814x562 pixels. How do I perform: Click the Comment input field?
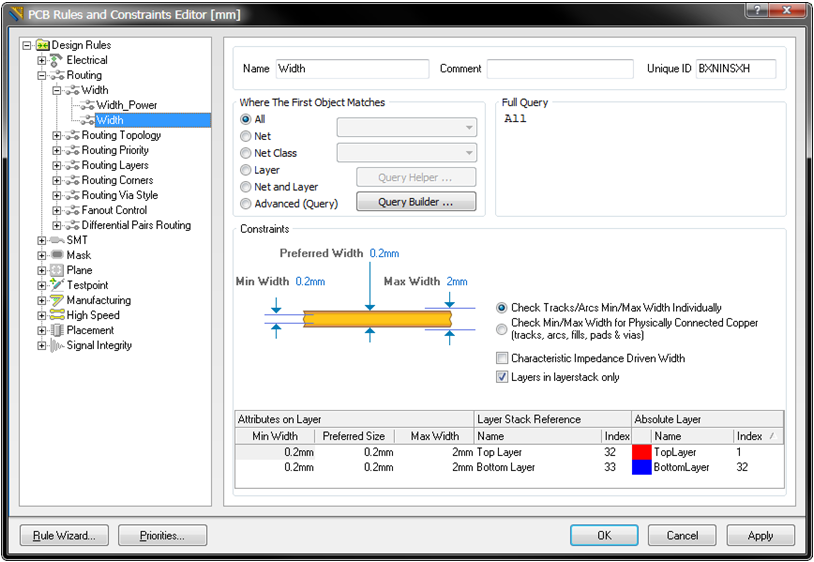(560, 68)
